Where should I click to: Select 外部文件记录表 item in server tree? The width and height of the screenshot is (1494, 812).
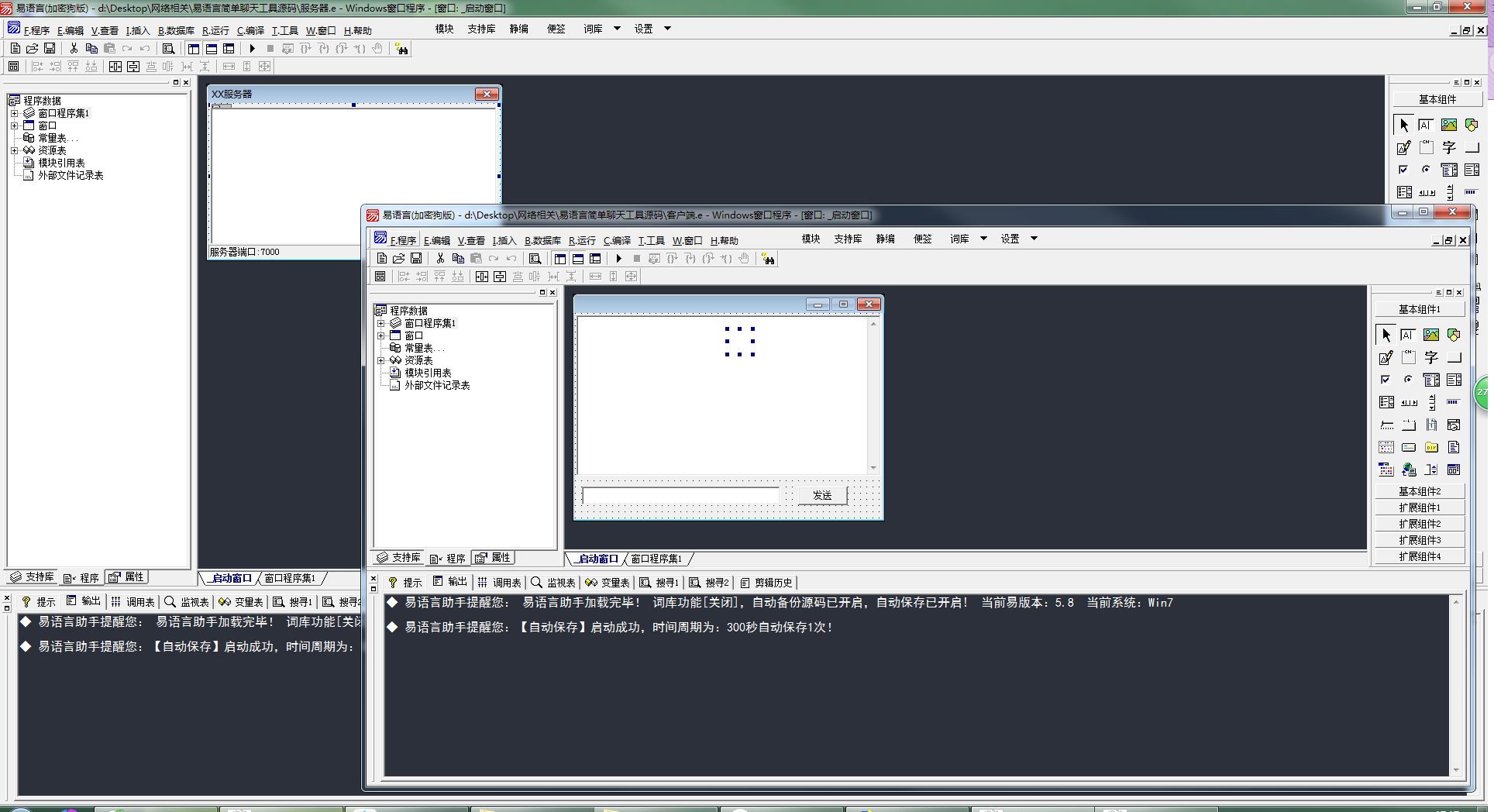pyautogui.click(x=71, y=175)
